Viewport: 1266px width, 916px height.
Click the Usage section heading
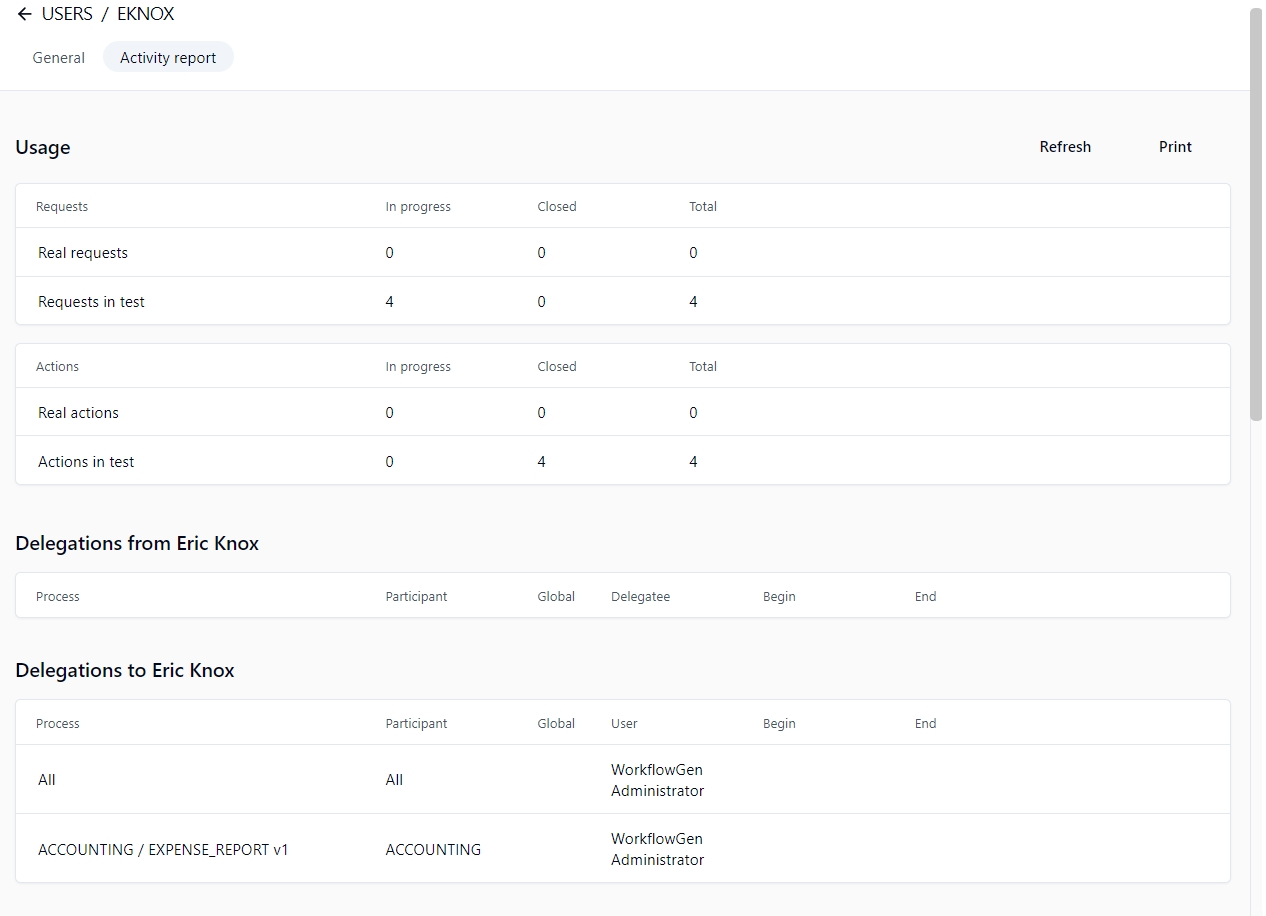coord(43,148)
